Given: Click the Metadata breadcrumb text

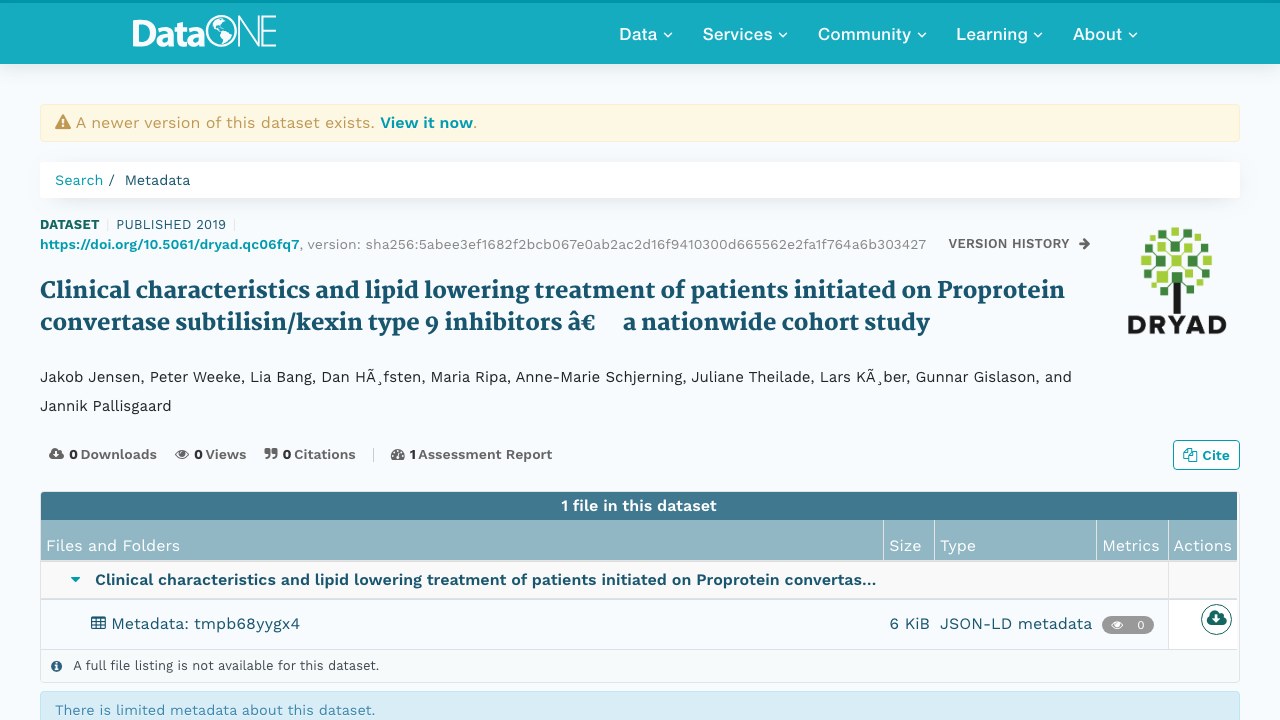Looking at the screenshot, I should tap(157, 180).
